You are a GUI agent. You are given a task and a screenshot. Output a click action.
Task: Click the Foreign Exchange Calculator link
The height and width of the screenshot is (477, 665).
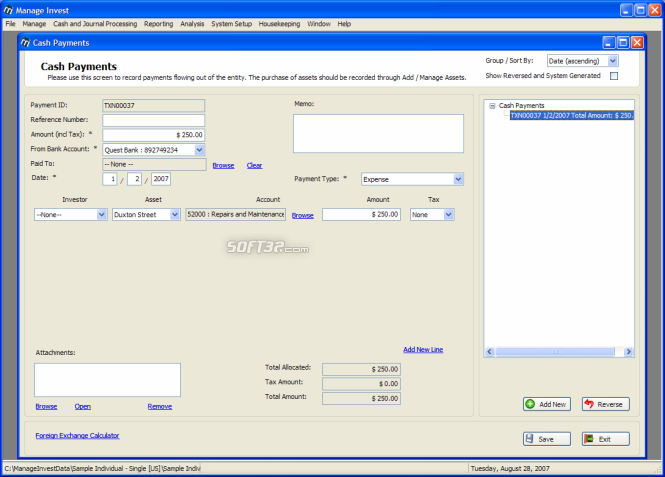(x=78, y=435)
